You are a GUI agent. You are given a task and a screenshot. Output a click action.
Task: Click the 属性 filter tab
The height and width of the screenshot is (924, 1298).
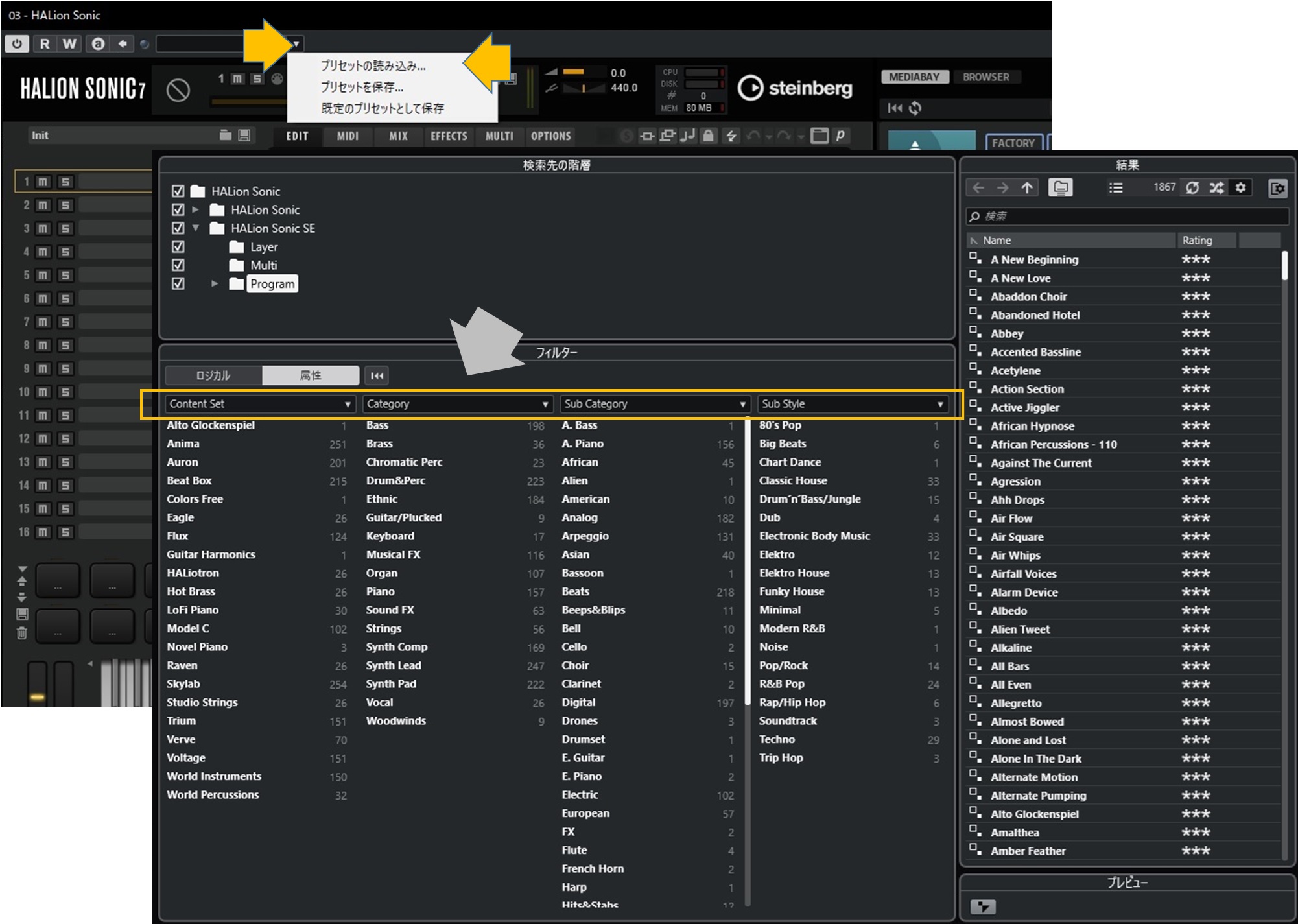pos(311,375)
